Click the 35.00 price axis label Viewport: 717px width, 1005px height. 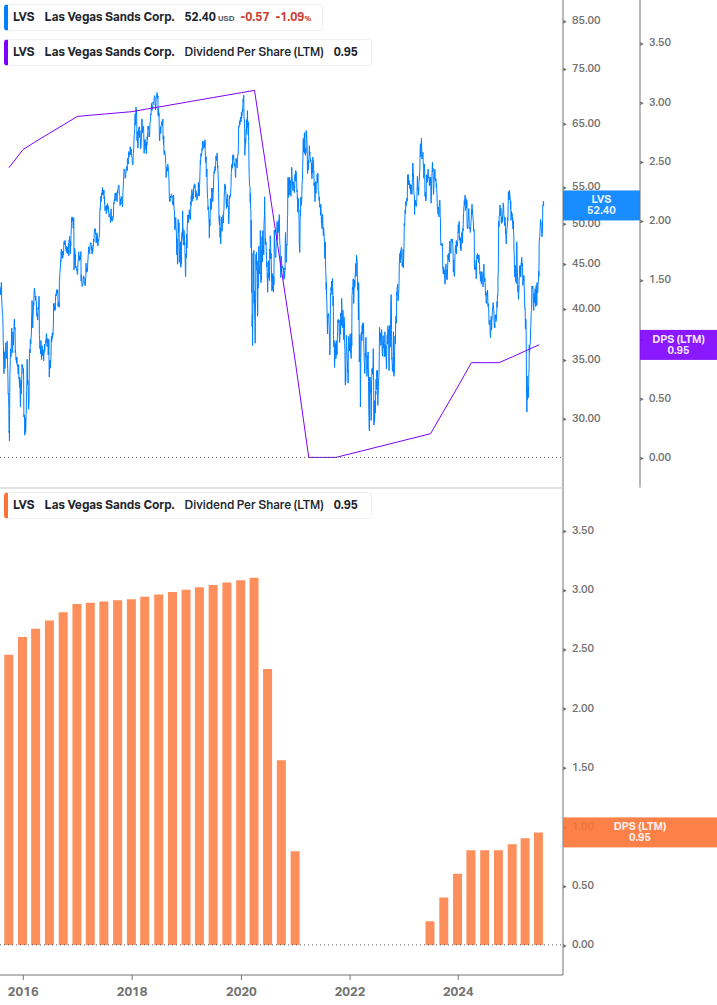[x=586, y=360]
